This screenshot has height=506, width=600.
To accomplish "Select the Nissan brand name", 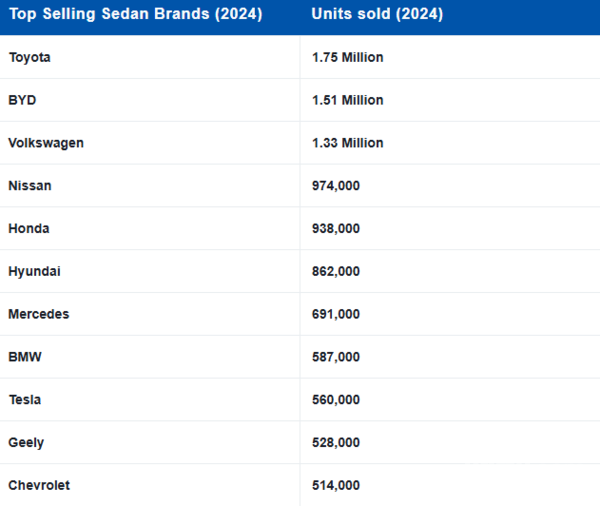I will point(30,186).
